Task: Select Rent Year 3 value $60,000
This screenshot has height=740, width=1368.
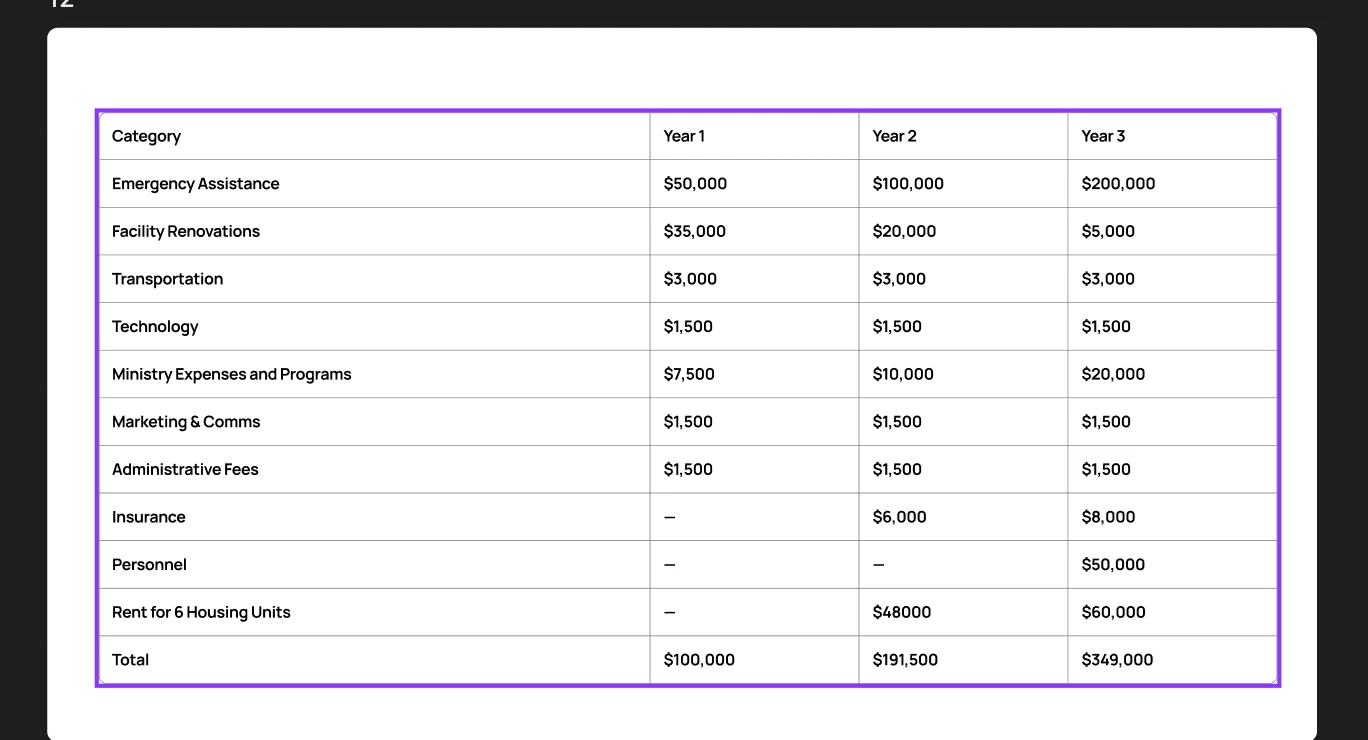Action: coord(1114,612)
